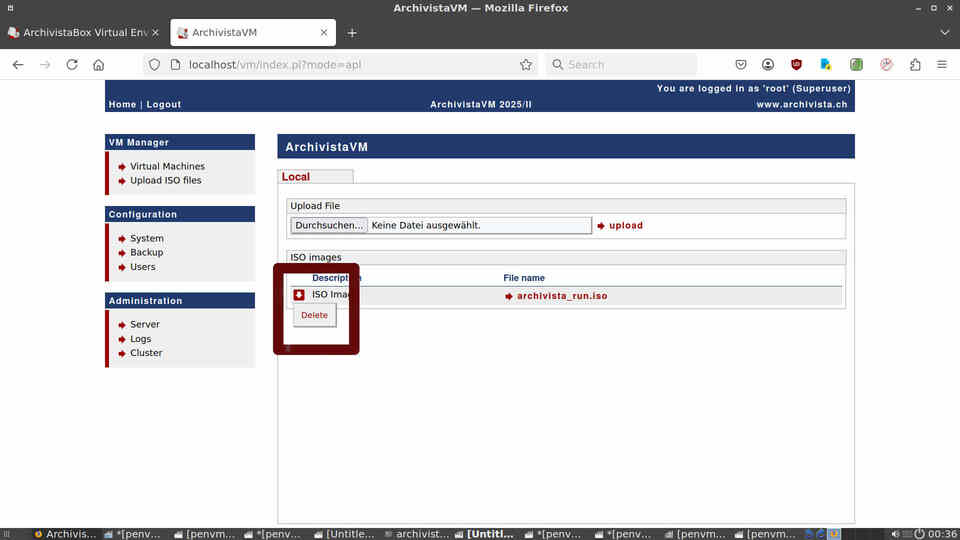The height and width of the screenshot is (540, 960).
Task: Click the browser back arrow
Action: pyautogui.click(x=18, y=64)
